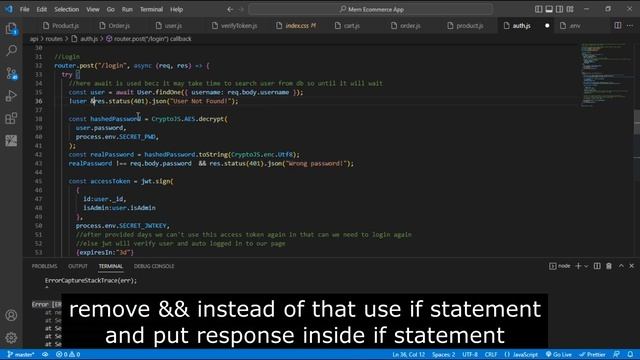Switch to the .env tab

point(571,25)
